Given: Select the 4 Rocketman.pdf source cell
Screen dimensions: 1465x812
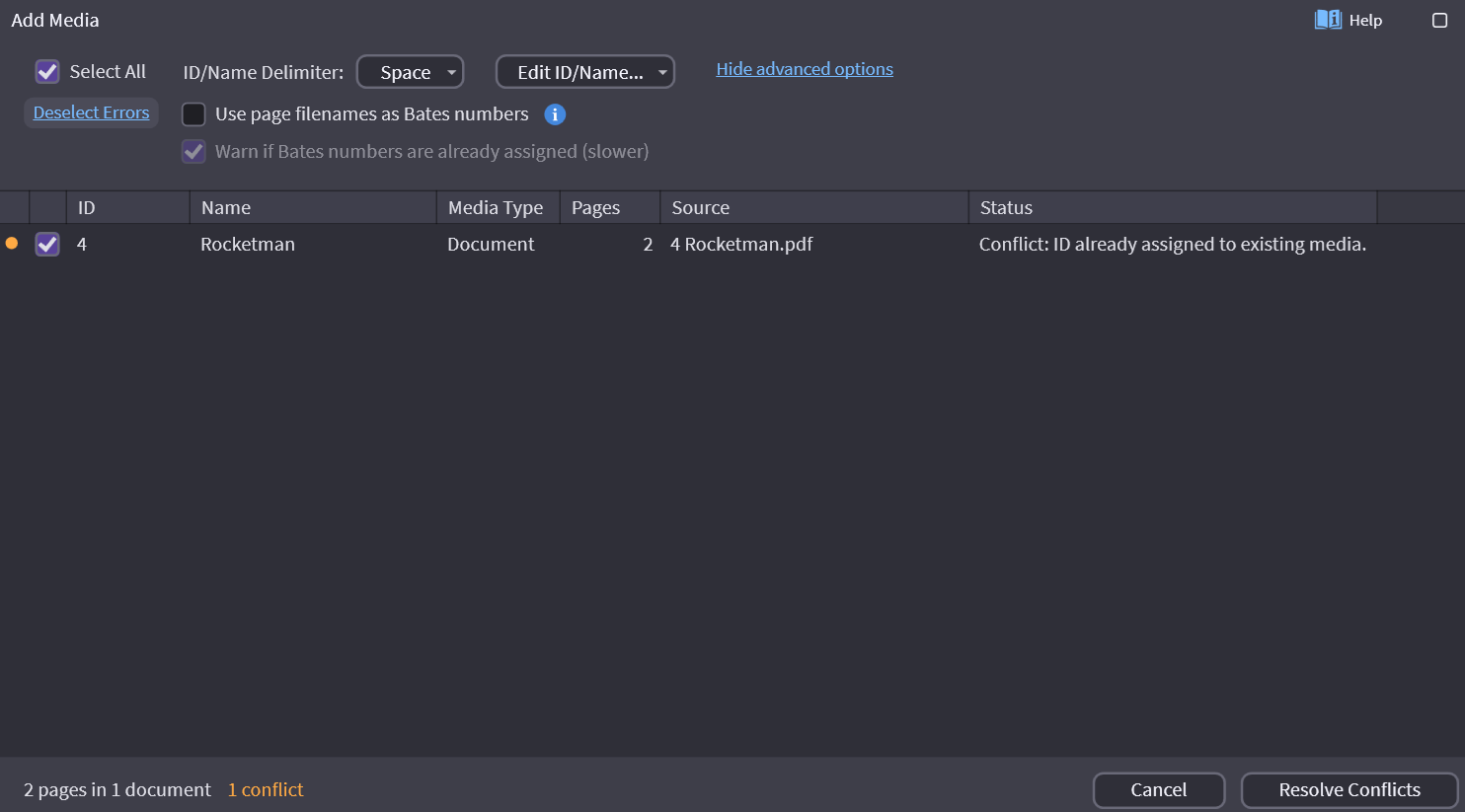Looking at the screenshot, I should (741, 245).
